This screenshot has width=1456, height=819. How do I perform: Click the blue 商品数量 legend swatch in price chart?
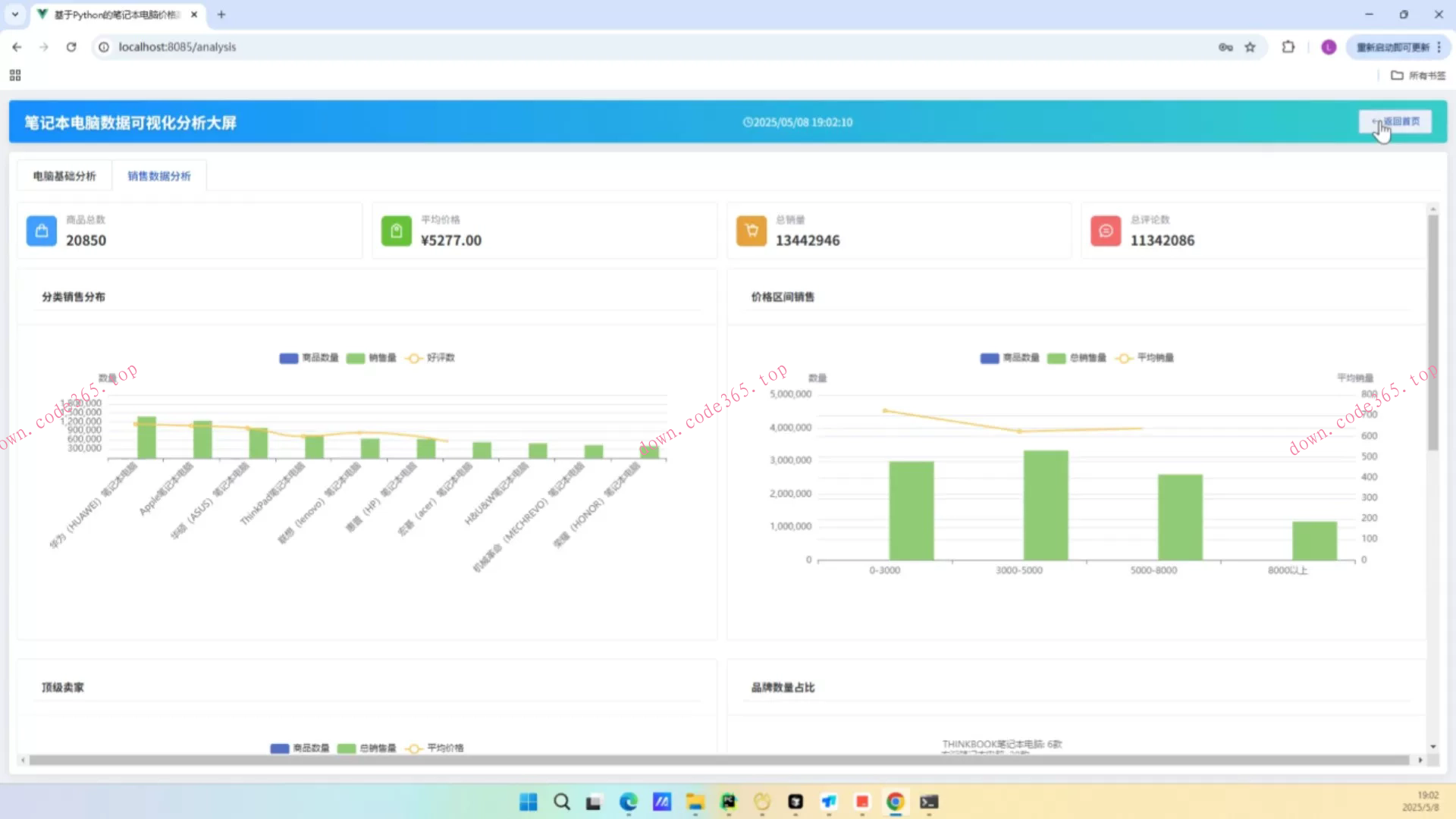[x=990, y=358]
